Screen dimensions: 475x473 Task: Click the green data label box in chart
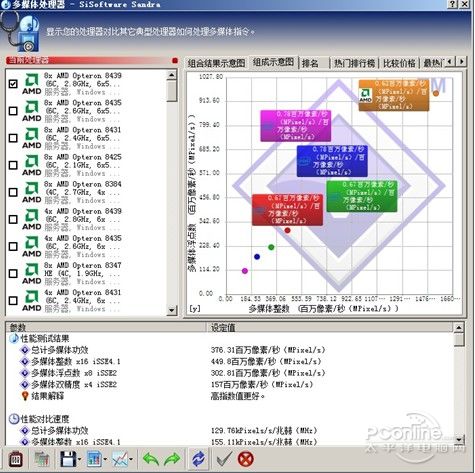362,196
